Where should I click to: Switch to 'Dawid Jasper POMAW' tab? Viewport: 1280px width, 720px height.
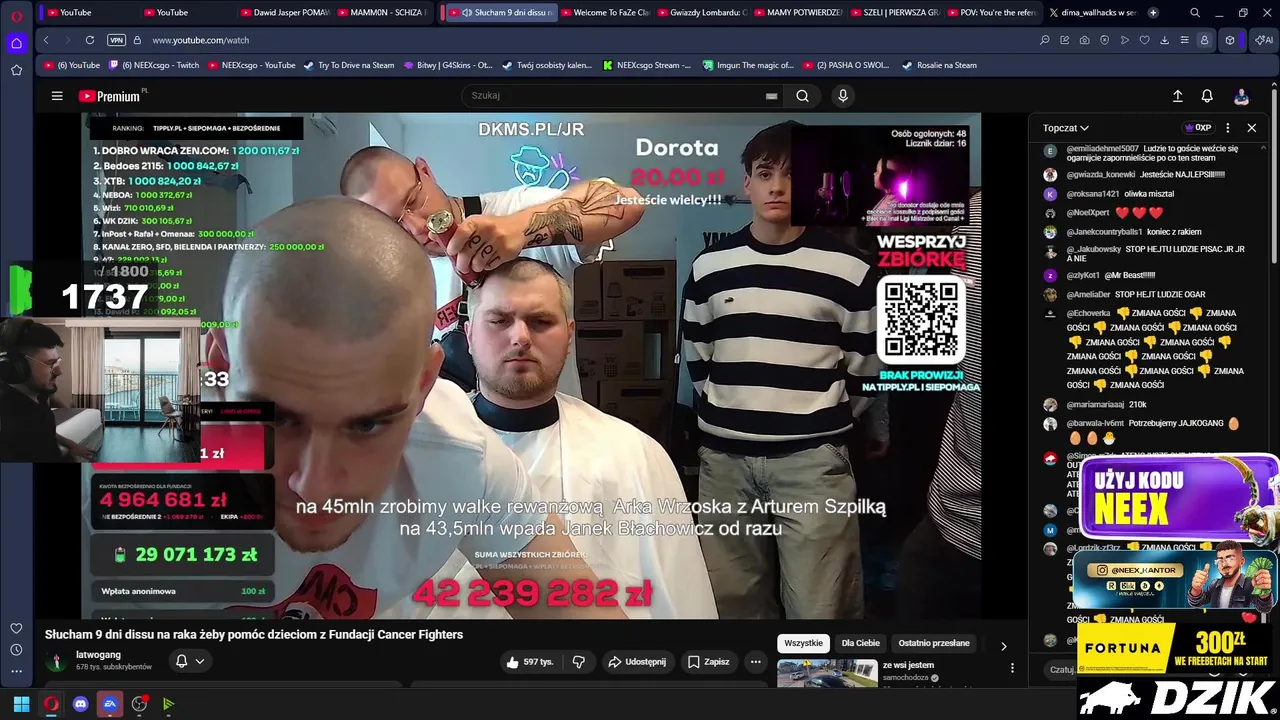(x=284, y=13)
